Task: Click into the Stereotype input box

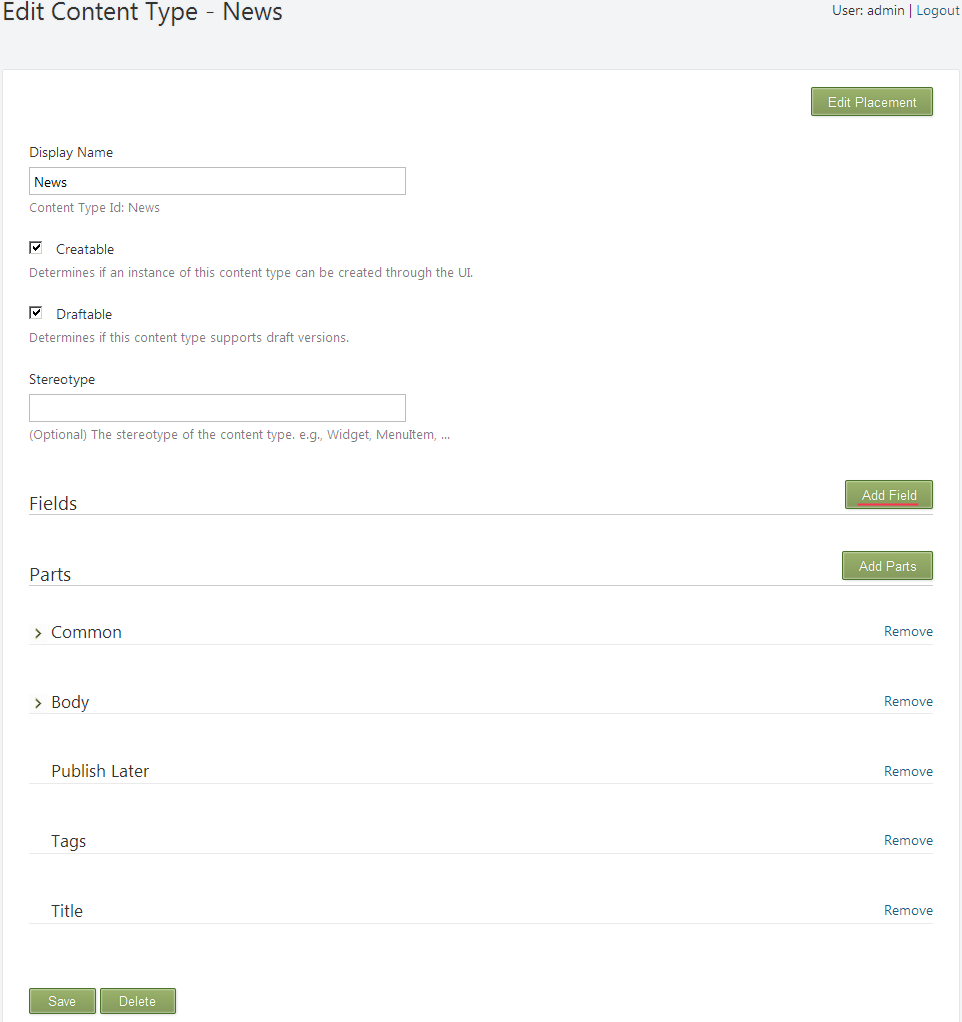Action: 217,408
